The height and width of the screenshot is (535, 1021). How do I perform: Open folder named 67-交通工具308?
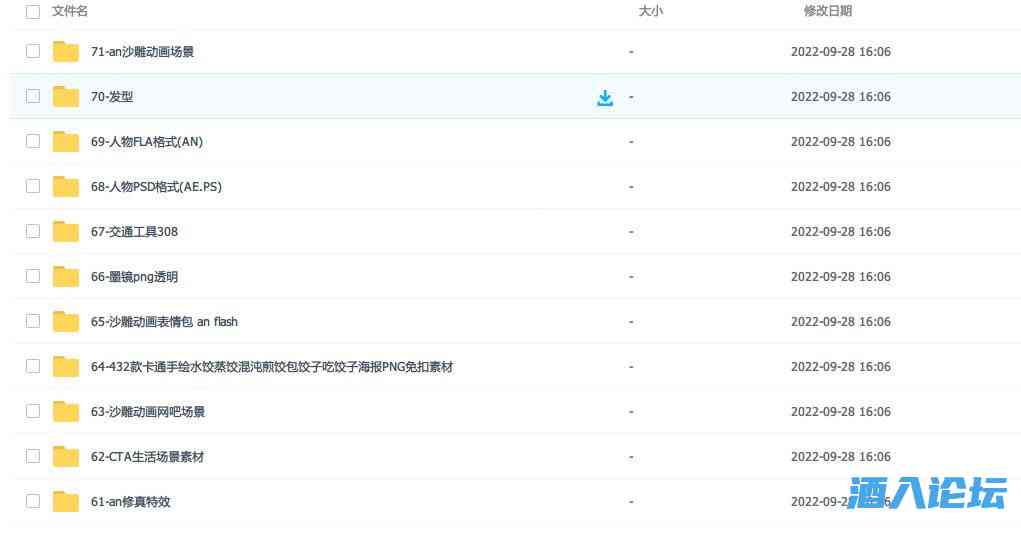click(x=134, y=232)
